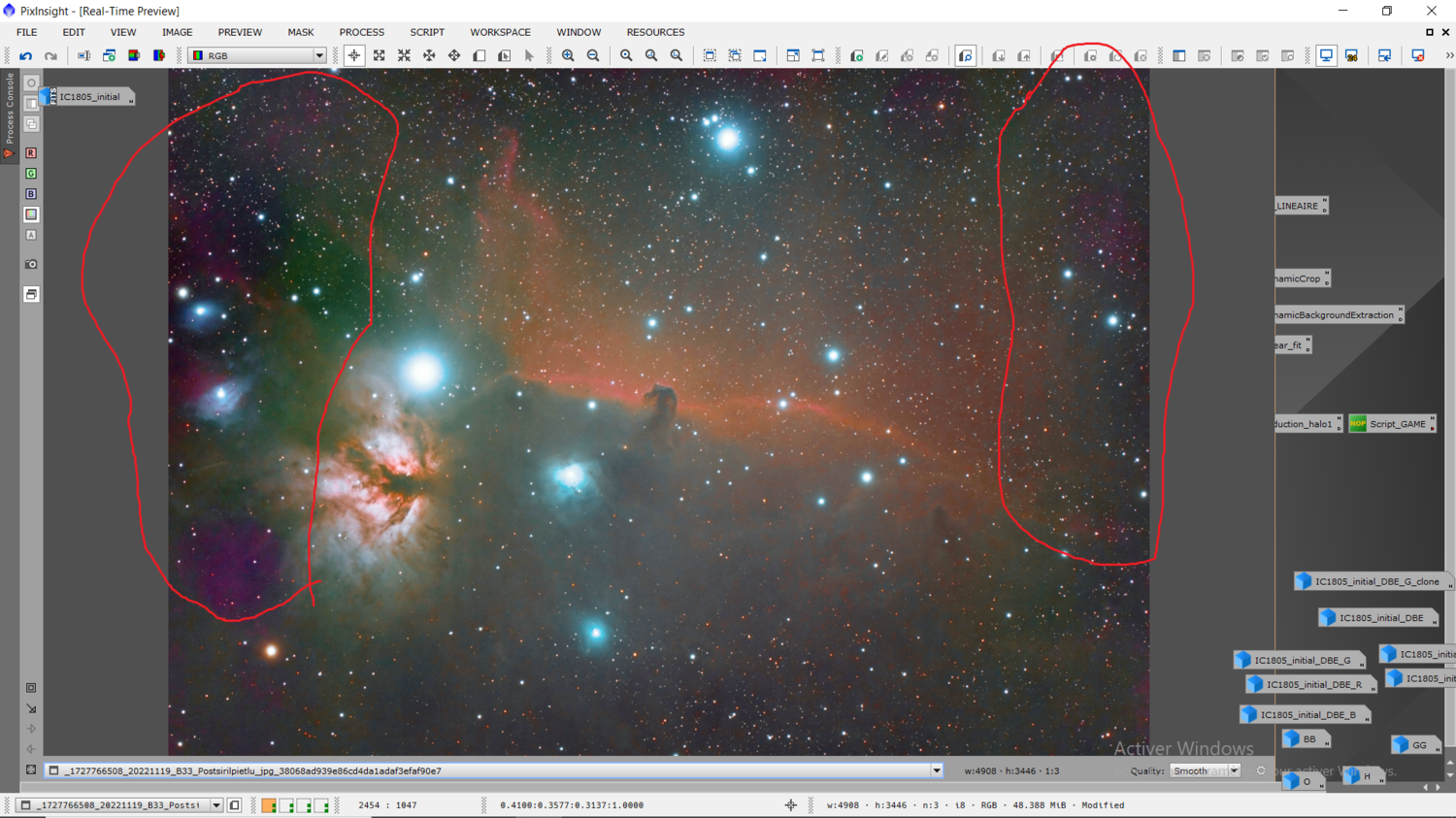Image resolution: width=1456 pixels, height=818 pixels.
Task: Select the combined RGB/K display button
Action: [x=31, y=214]
